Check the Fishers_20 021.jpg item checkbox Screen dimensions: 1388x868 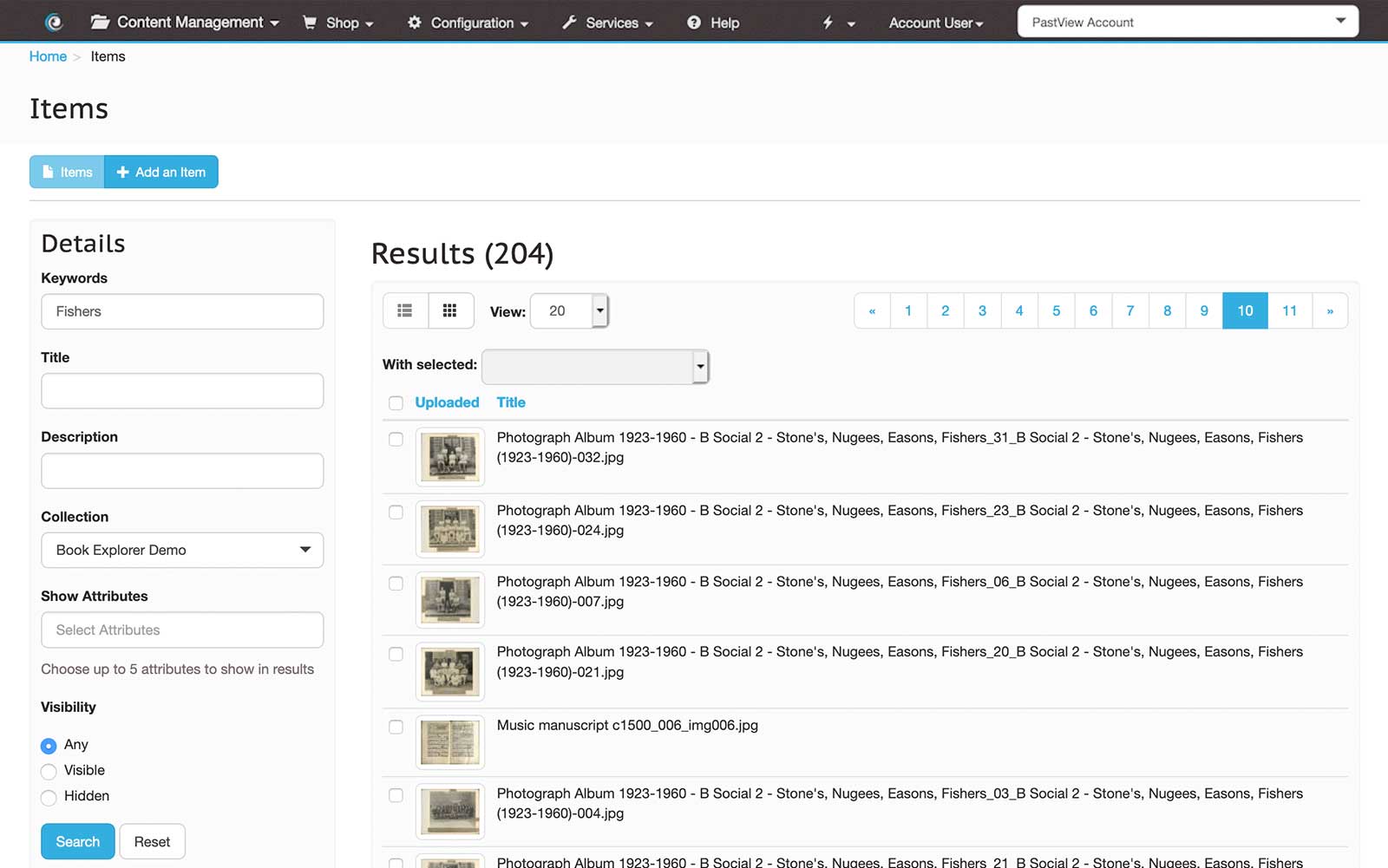[x=396, y=654]
